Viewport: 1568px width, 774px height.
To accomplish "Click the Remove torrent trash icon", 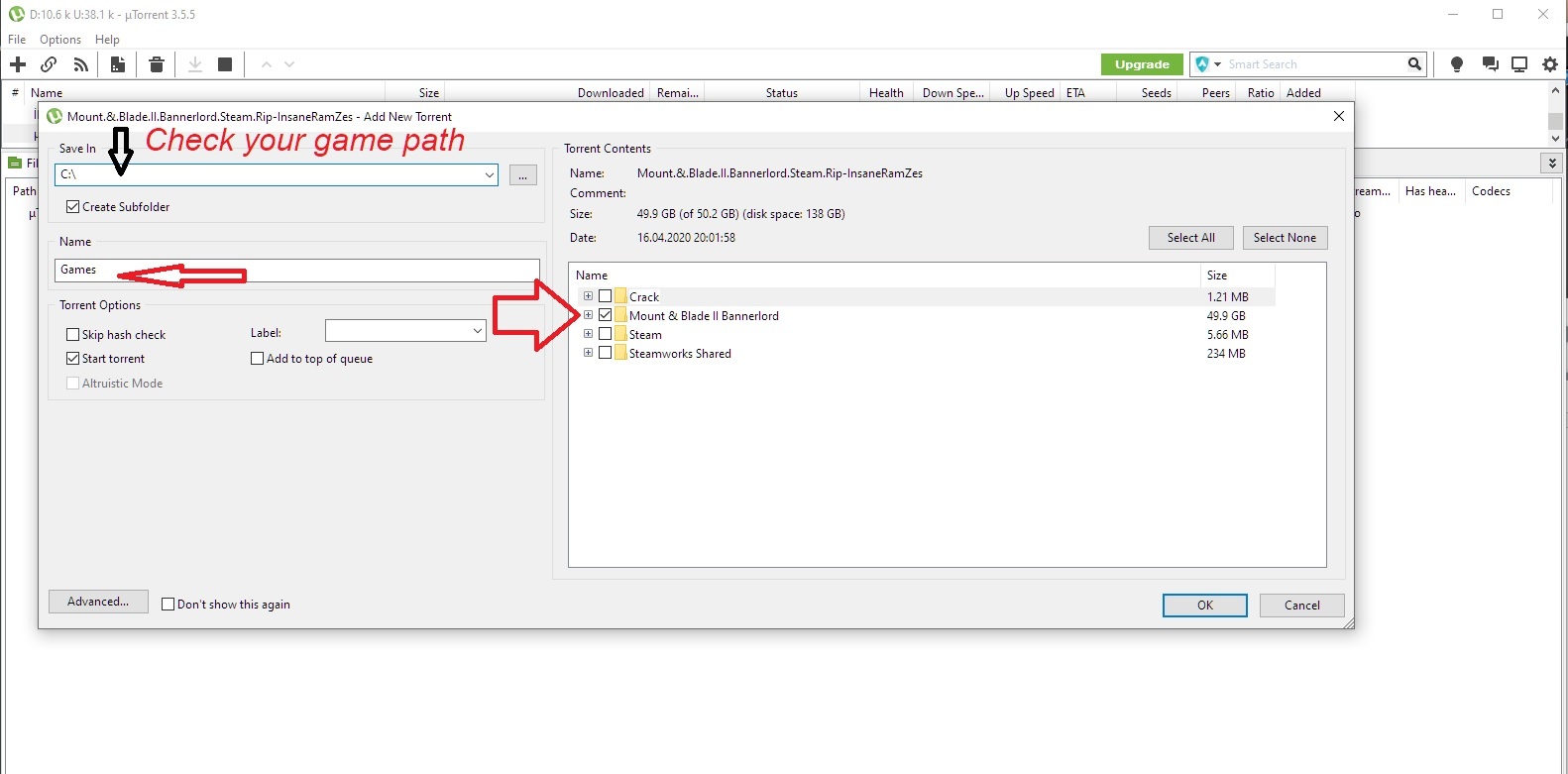I will 157,64.
